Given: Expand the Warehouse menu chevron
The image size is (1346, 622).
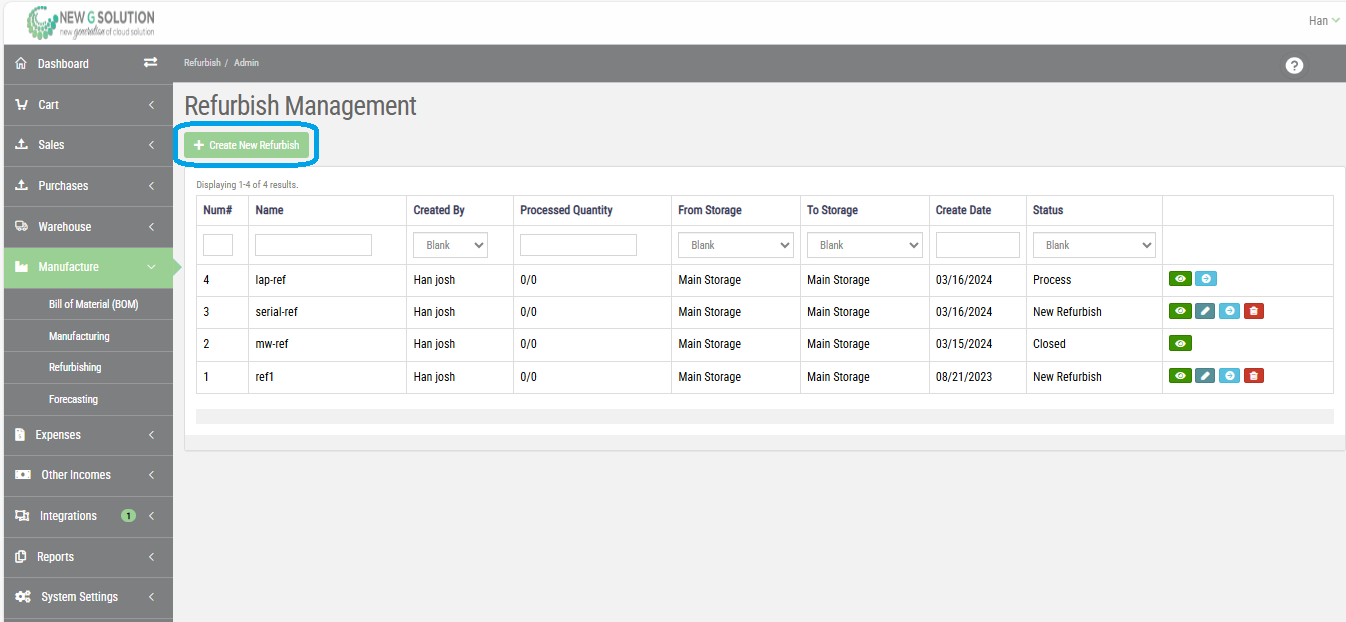Looking at the screenshot, I should click(151, 227).
